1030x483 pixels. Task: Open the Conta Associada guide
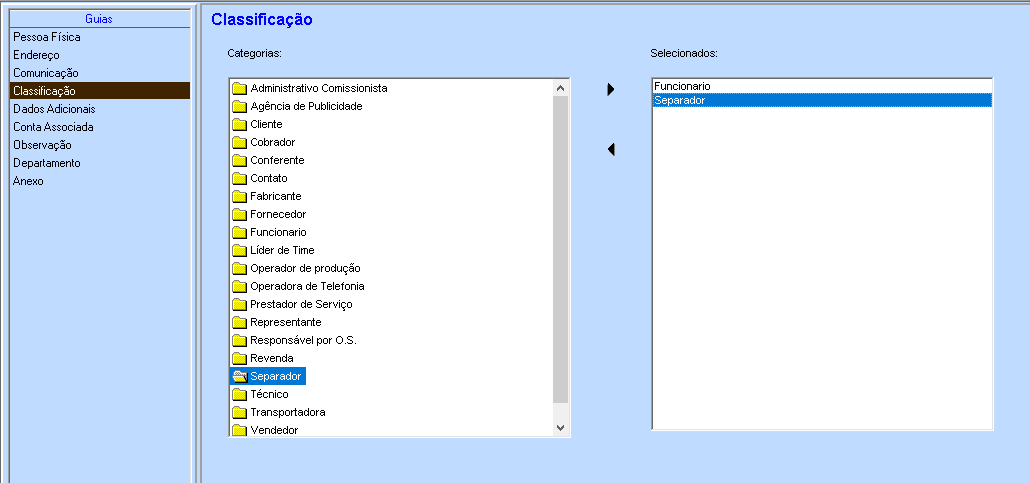tap(53, 127)
